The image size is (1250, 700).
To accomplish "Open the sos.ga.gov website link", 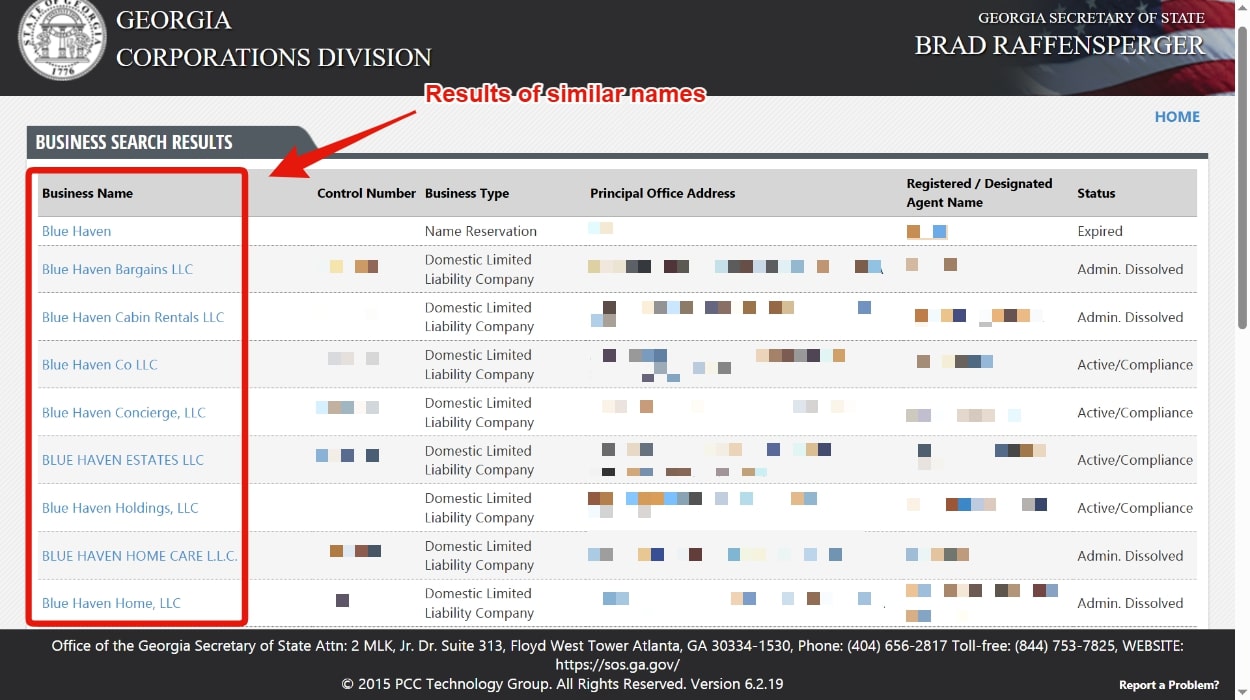I will (617, 665).
